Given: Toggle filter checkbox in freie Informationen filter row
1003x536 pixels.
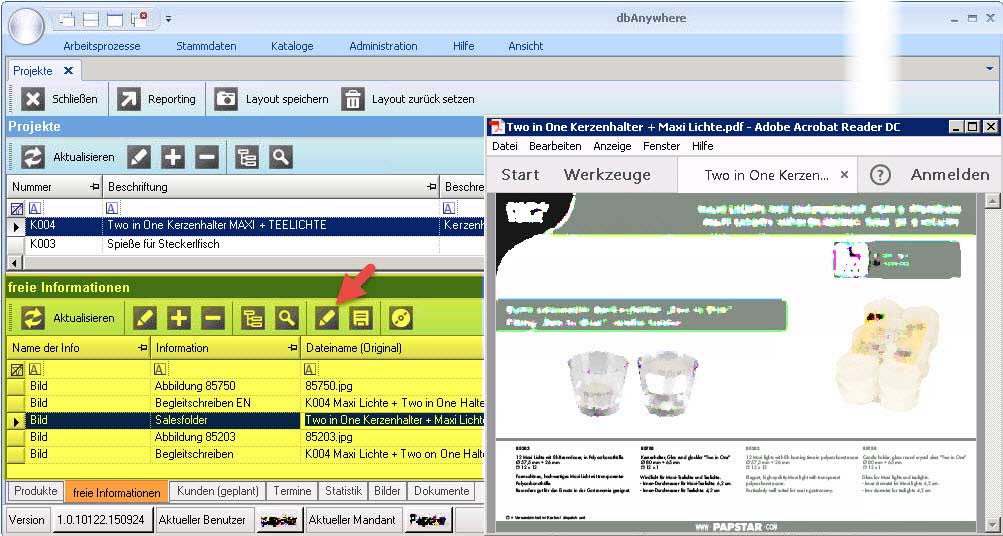Looking at the screenshot, I should pyautogui.click(x=16, y=369).
